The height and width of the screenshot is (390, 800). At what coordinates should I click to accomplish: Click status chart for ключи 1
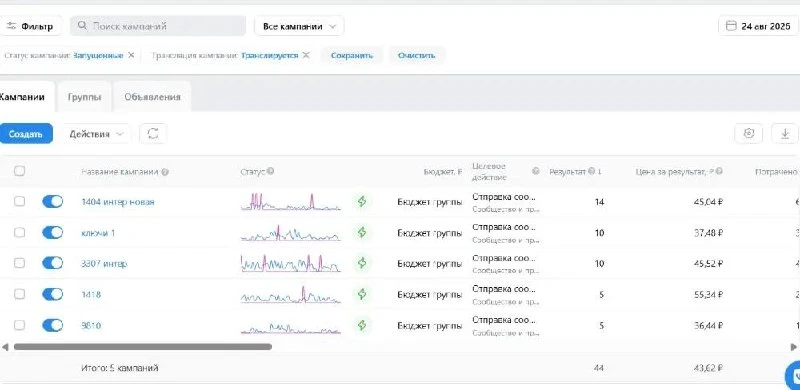tap(291, 233)
